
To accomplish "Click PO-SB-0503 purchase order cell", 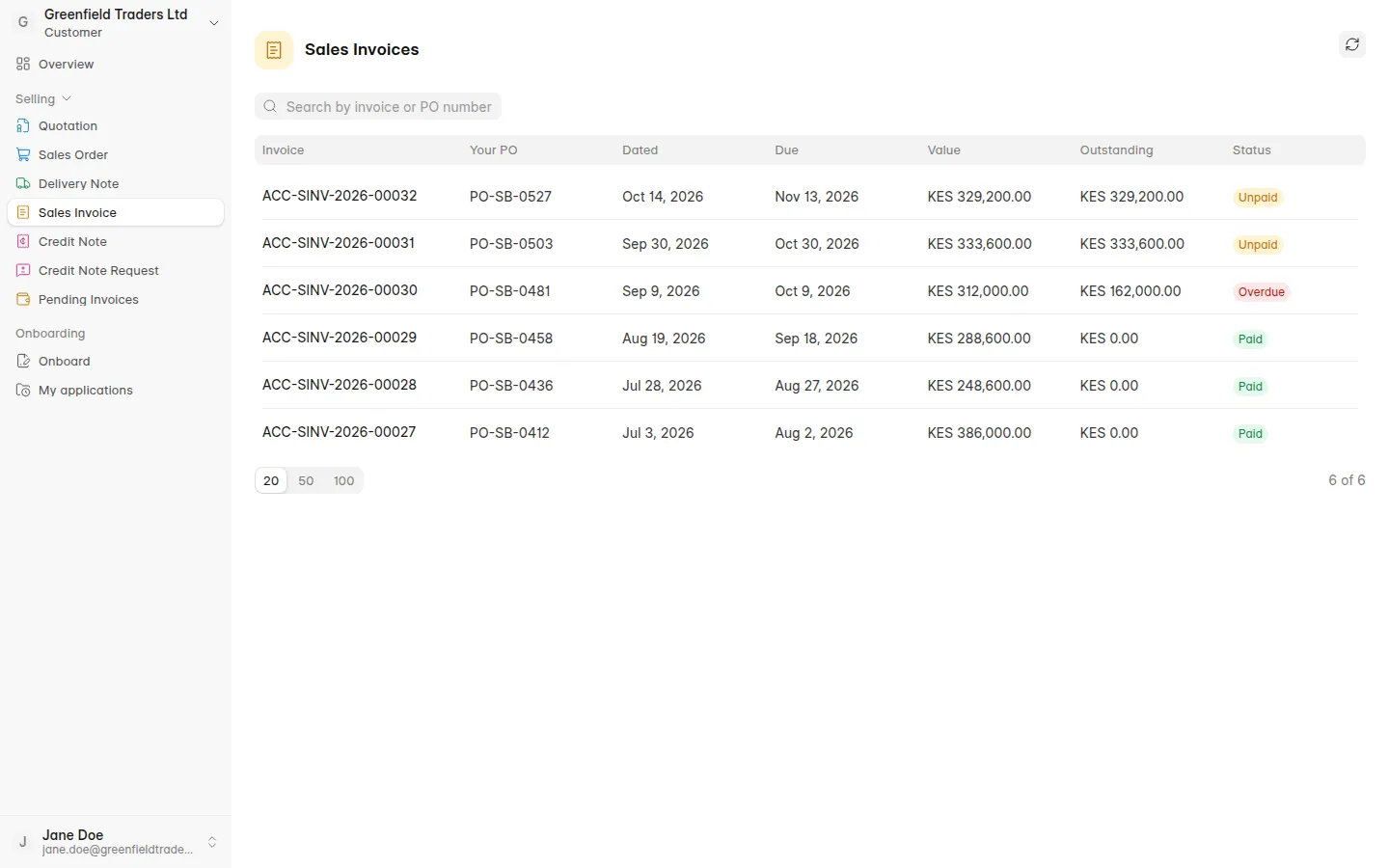I will click(511, 244).
